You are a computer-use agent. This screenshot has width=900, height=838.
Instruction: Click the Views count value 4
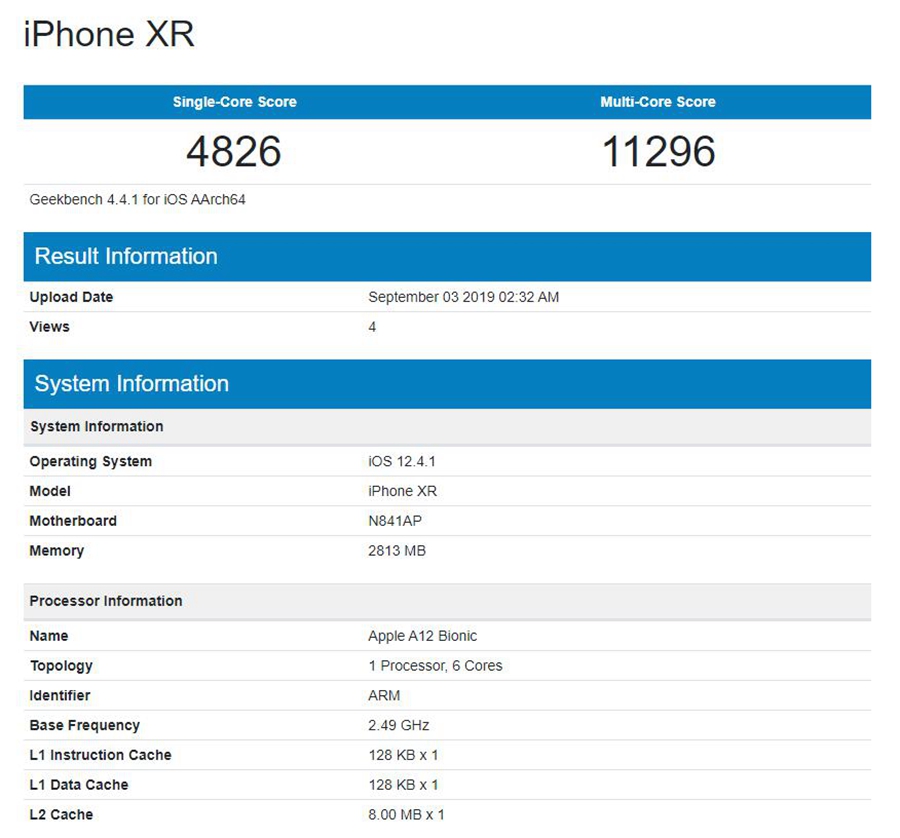tap(372, 327)
